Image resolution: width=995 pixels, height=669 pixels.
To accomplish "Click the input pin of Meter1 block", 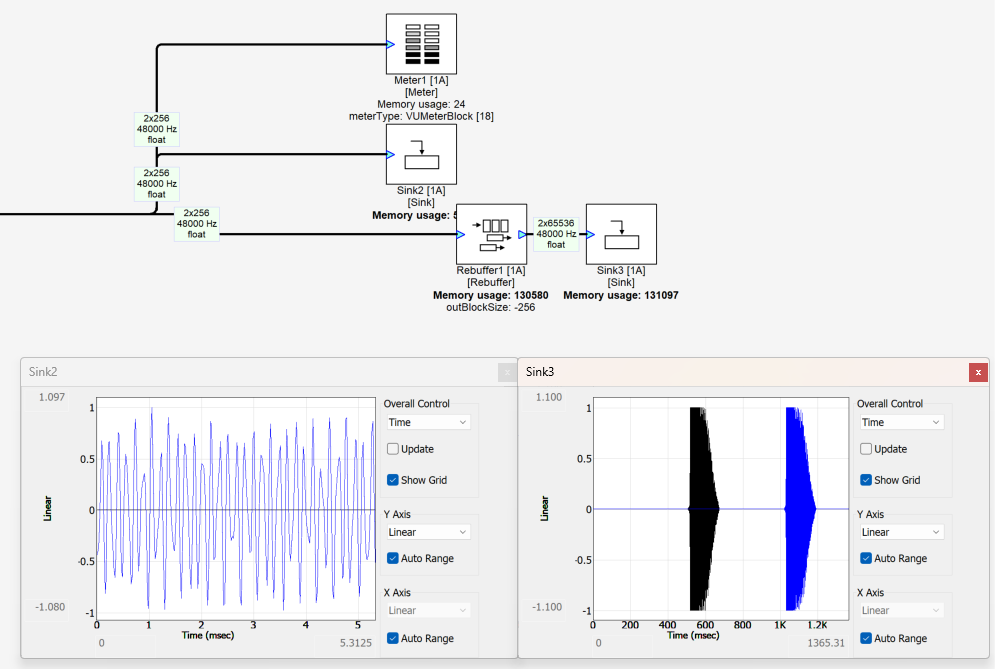I will (x=391, y=43).
